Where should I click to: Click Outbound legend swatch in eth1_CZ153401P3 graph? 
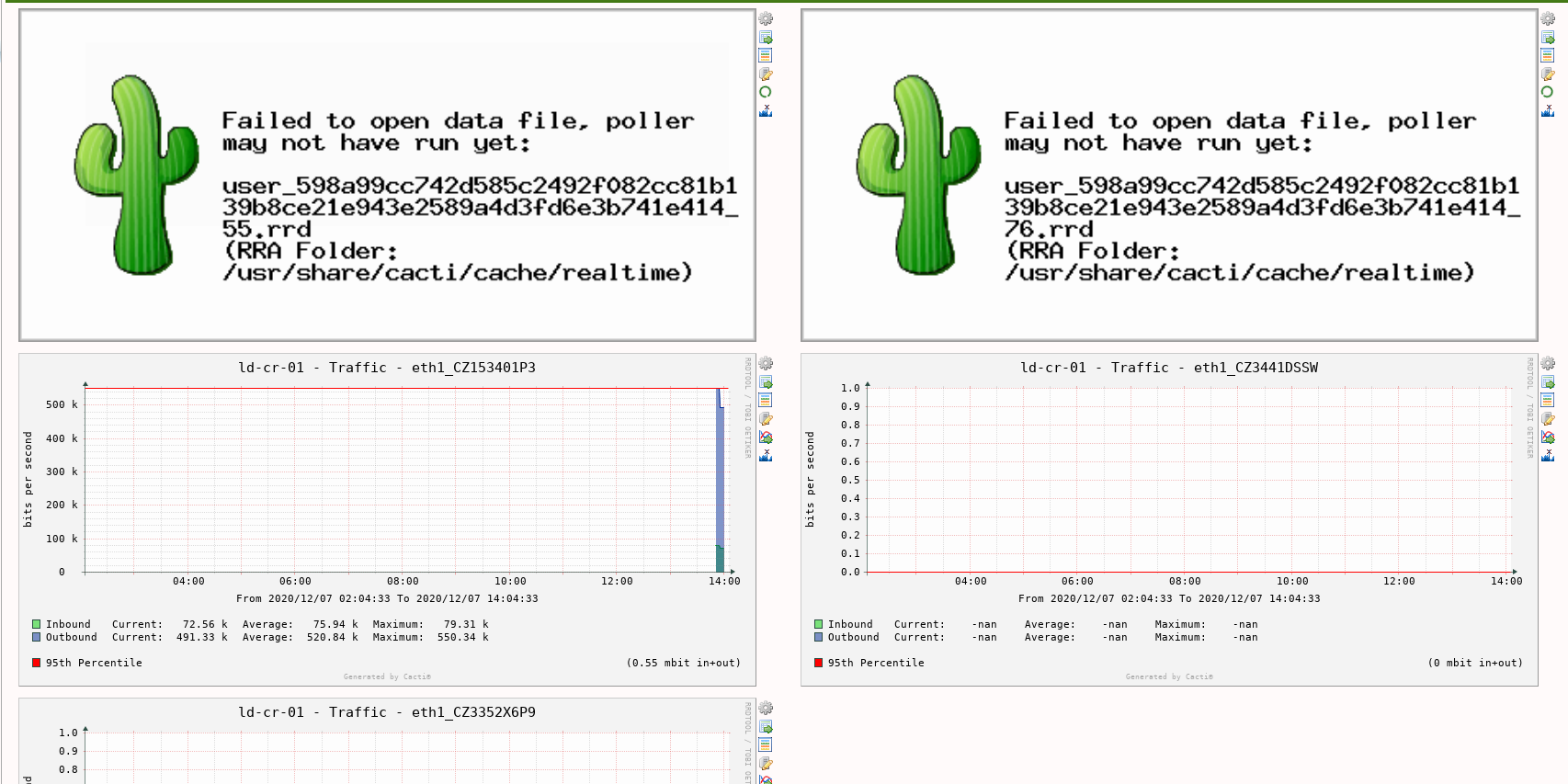click(x=37, y=637)
